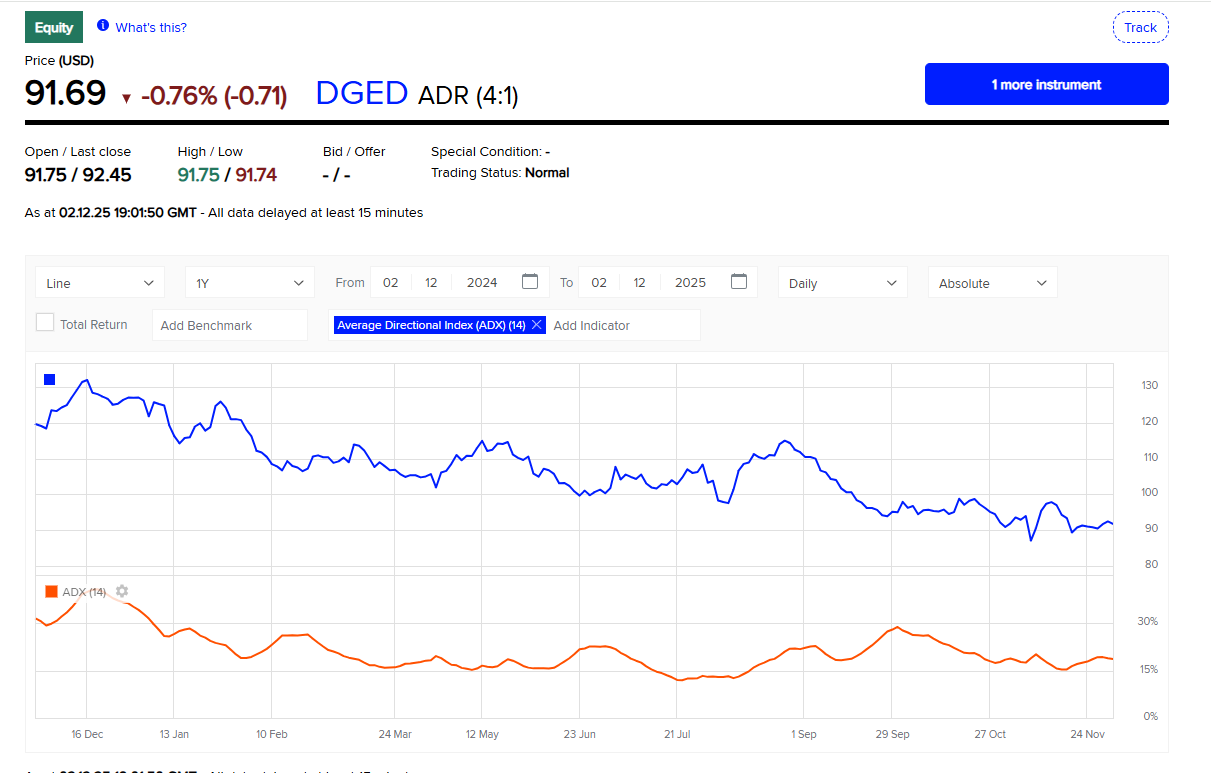Open ADX (14) settings gear icon
The image size is (1211, 773).
(x=122, y=591)
